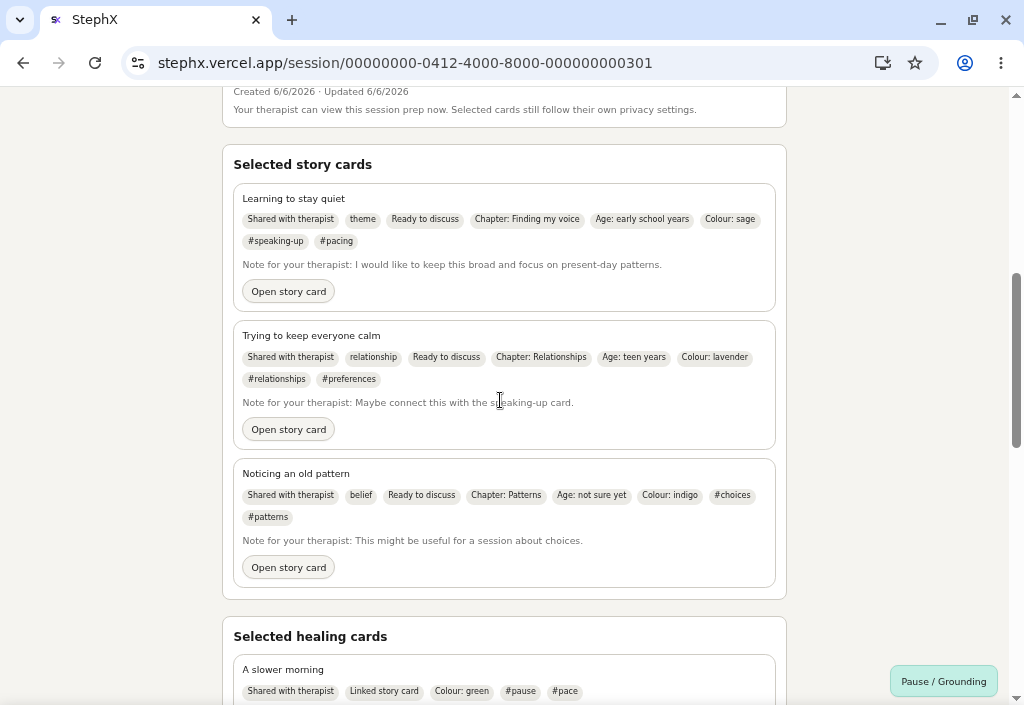Click the note about the speaking-up card
The width and height of the screenshot is (1024, 705).
pyautogui.click(x=408, y=403)
